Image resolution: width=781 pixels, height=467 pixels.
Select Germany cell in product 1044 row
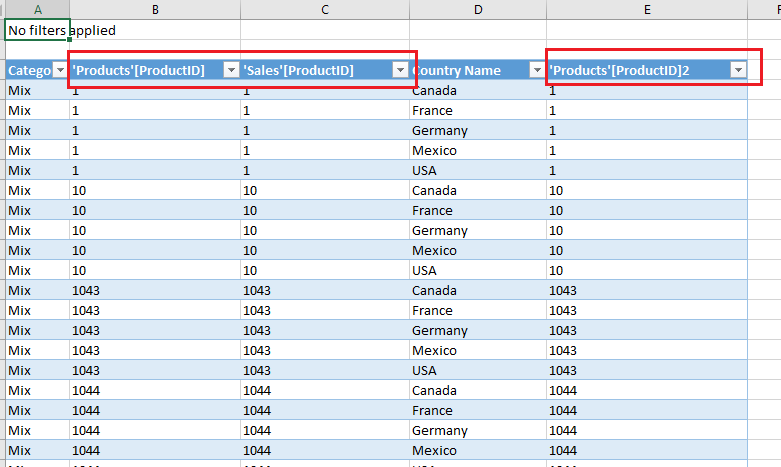478,430
